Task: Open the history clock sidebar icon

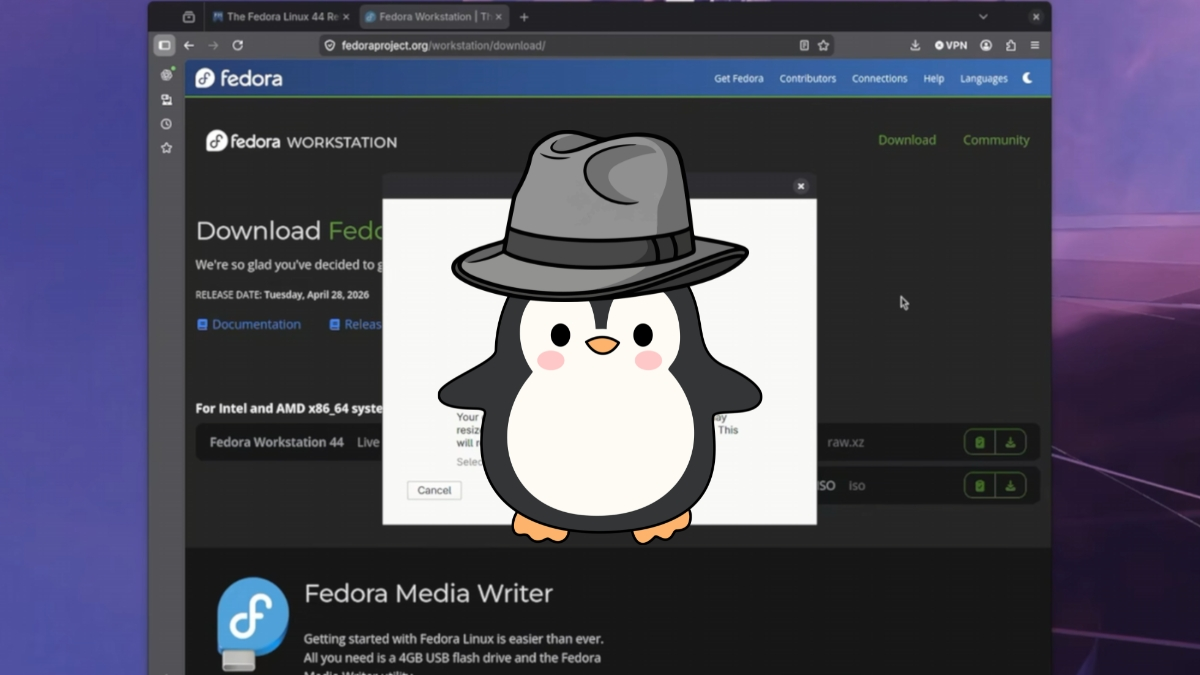Action: tap(166, 124)
